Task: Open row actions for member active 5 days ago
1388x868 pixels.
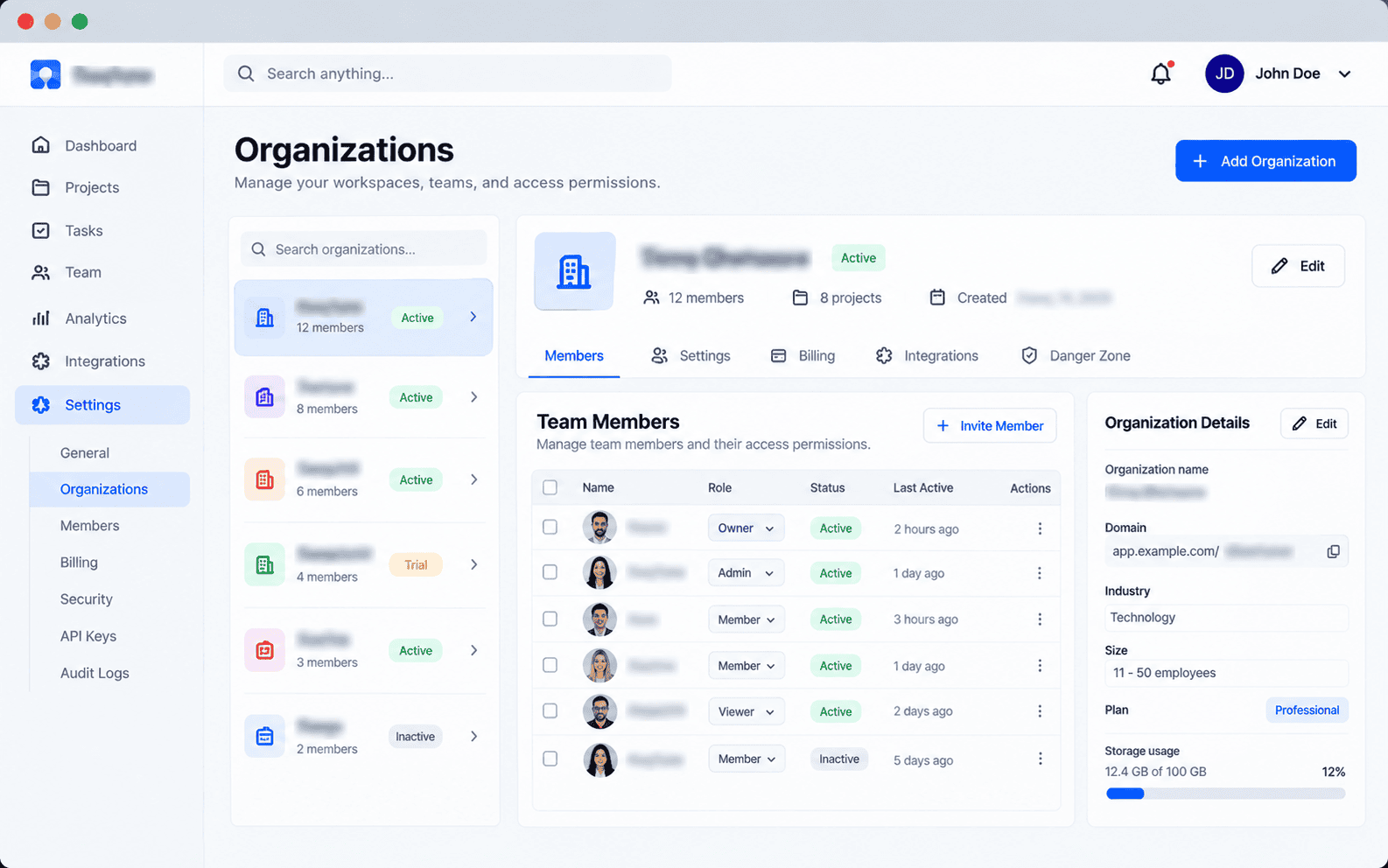Action: click(1040, 759)
